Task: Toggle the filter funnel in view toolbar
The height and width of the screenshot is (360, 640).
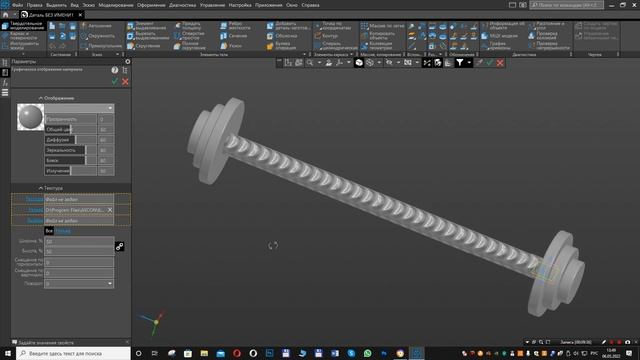Action: (x=460, y=63)
